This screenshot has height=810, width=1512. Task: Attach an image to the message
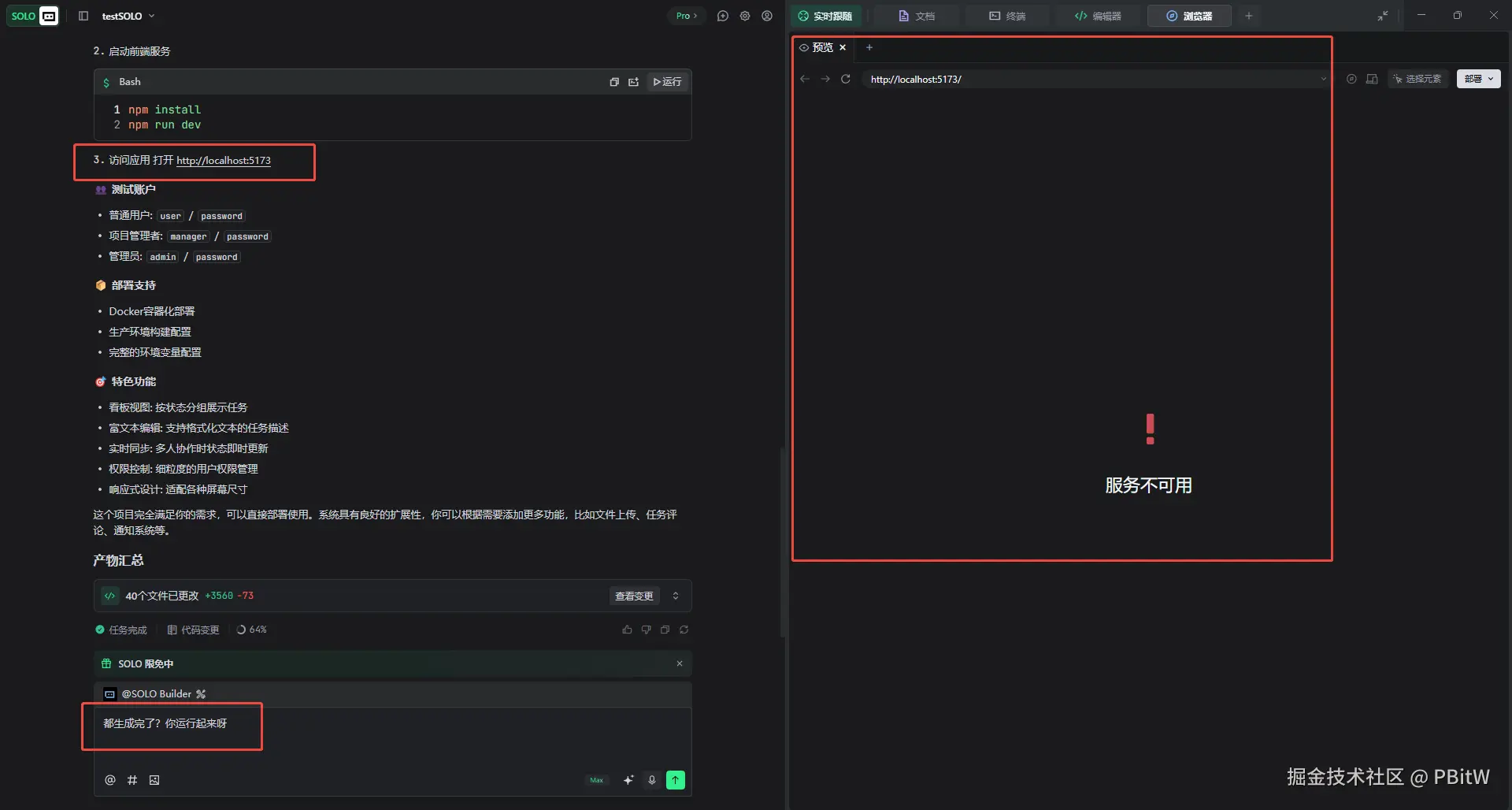154,780
